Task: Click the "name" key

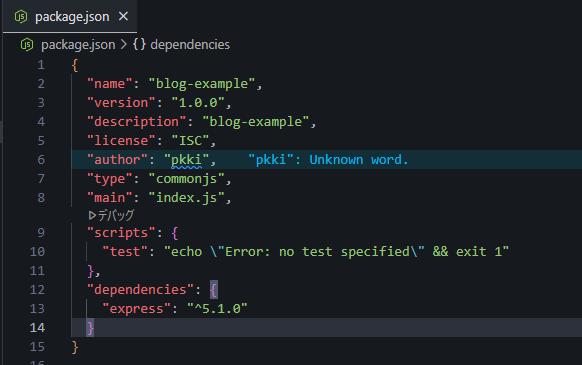Action: 109,84
